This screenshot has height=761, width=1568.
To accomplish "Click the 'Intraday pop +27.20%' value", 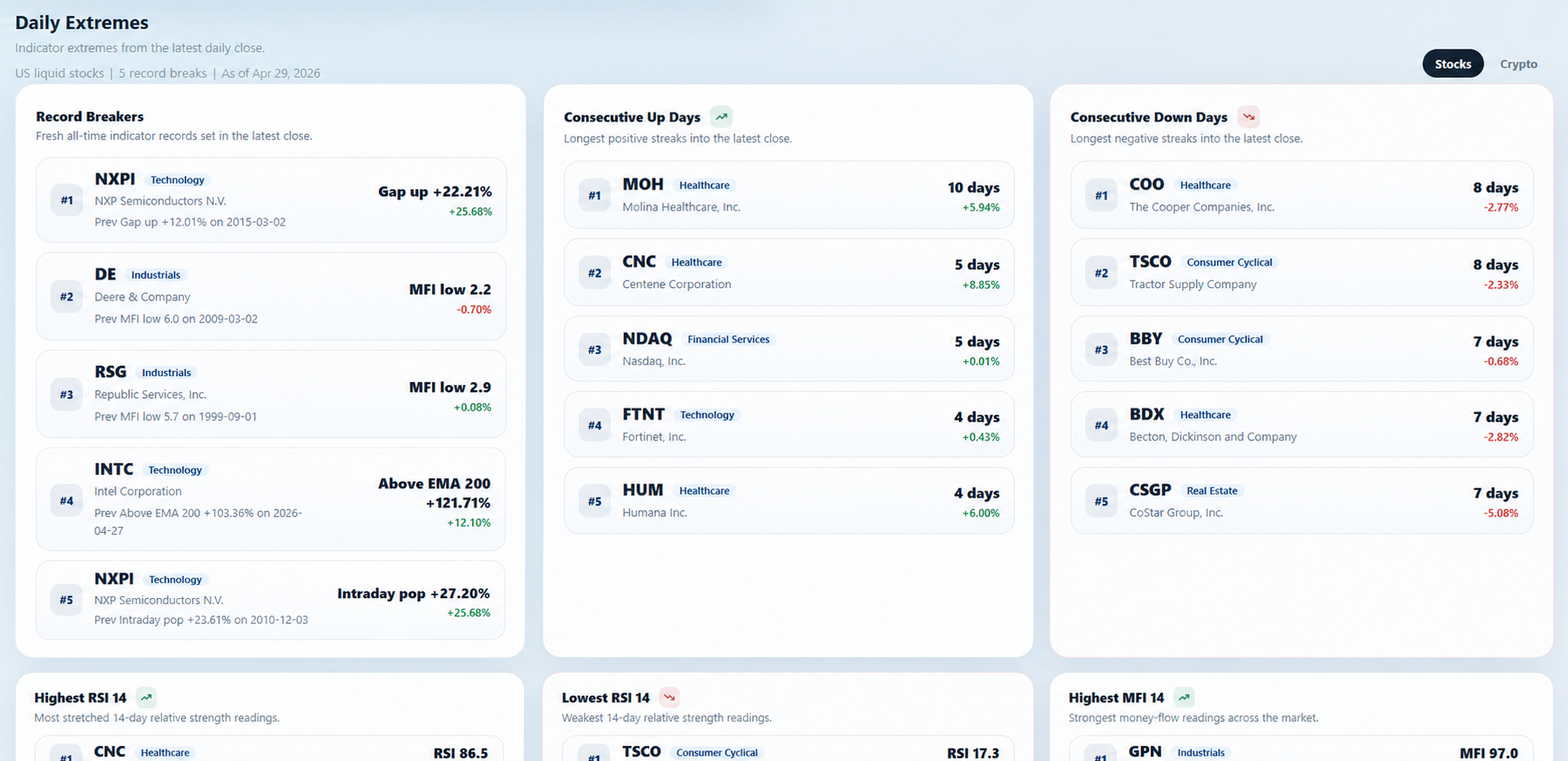I will 414,594.
